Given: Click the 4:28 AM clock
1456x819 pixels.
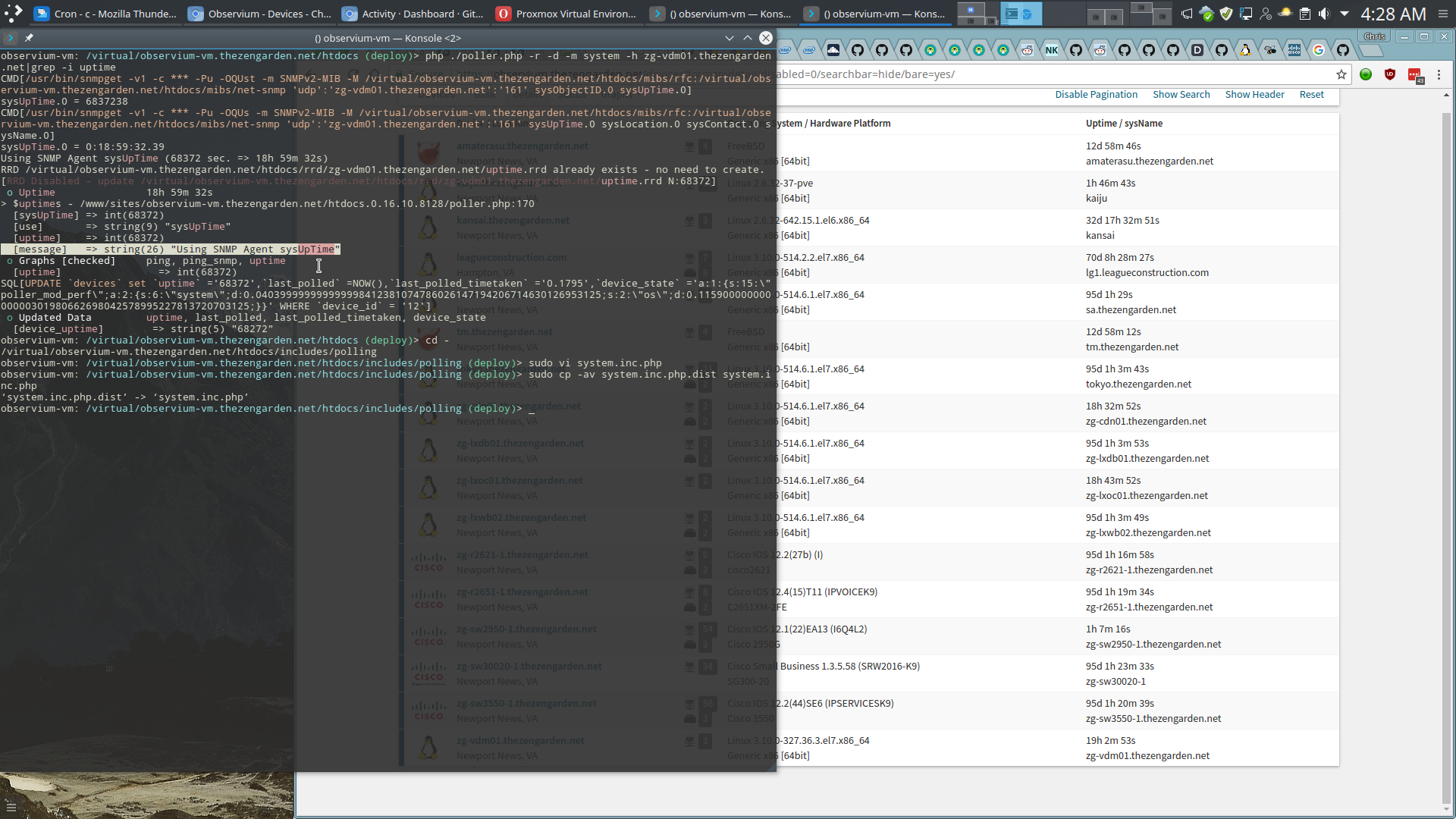Looking at the screenshot, I should pyautogui.click(x=1393, y=14).
